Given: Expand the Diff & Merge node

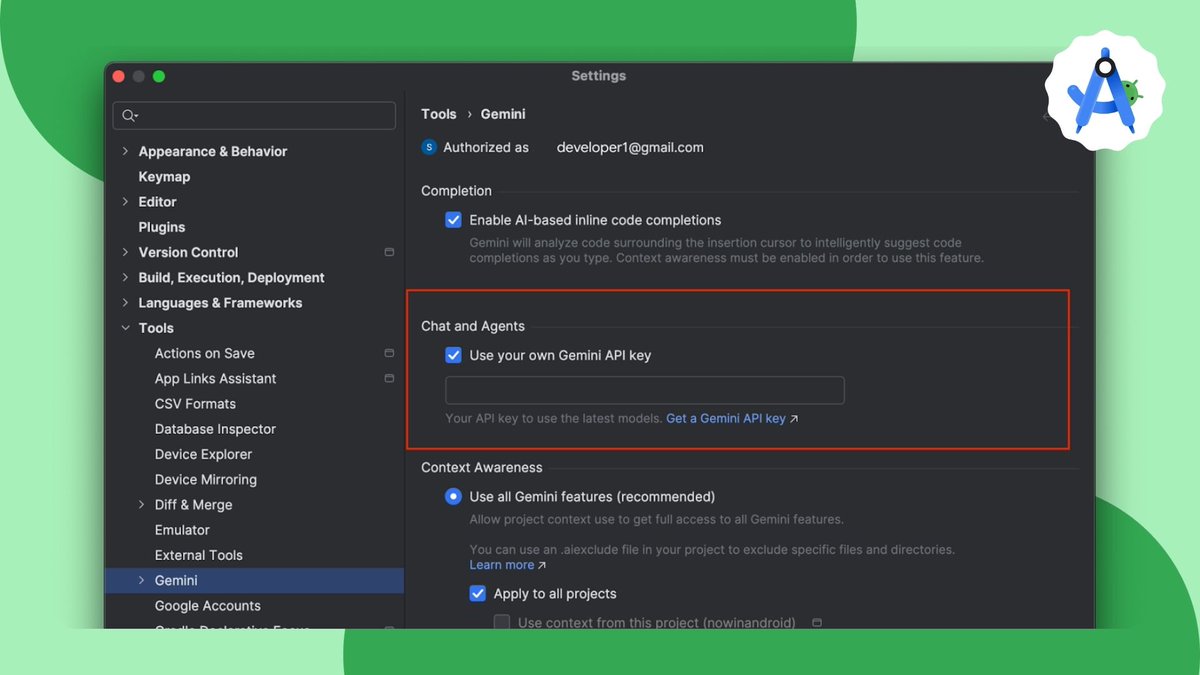Looking at the screenshot, I should [x=141, y=505].
